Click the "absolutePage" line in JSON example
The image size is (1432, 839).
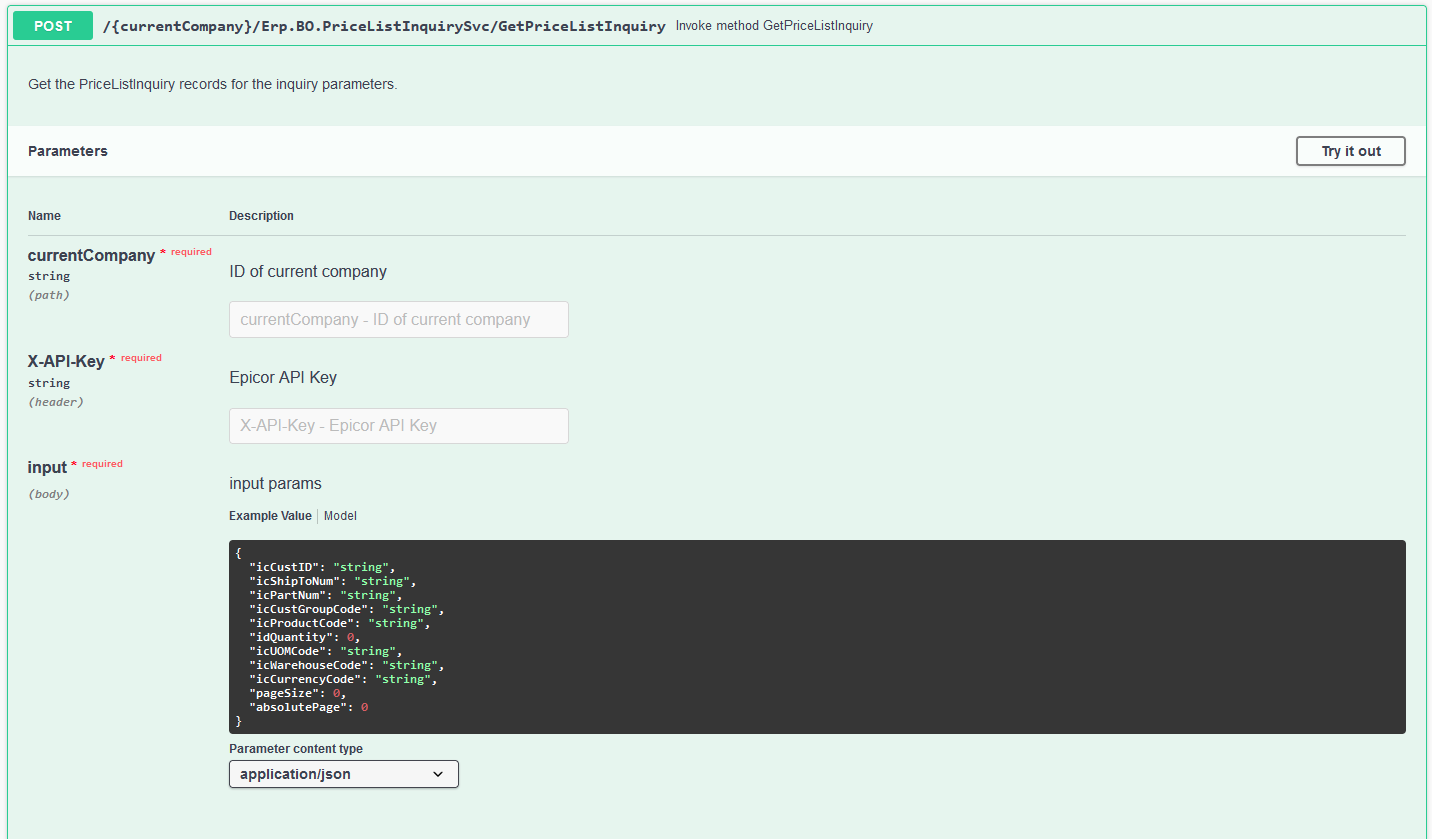pos(309,707)
